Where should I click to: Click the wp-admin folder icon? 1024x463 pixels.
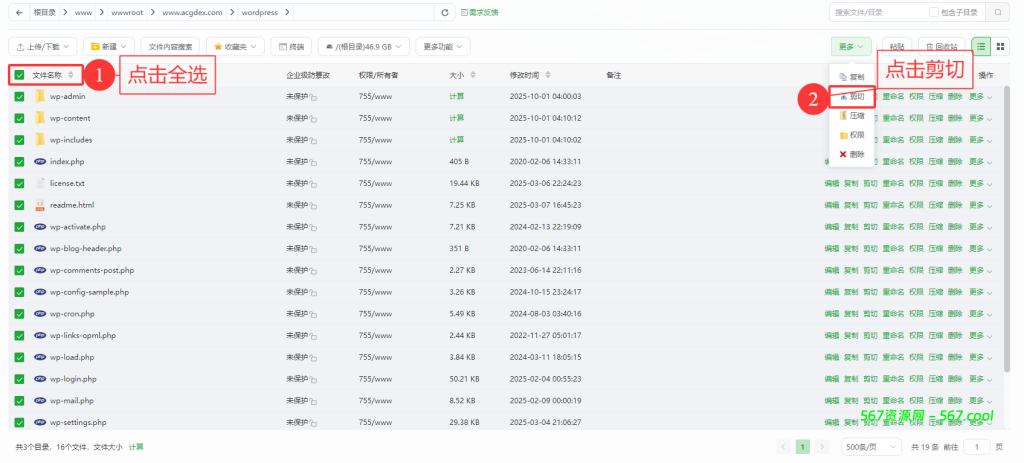pyautogui.click(x=41, y=96)
